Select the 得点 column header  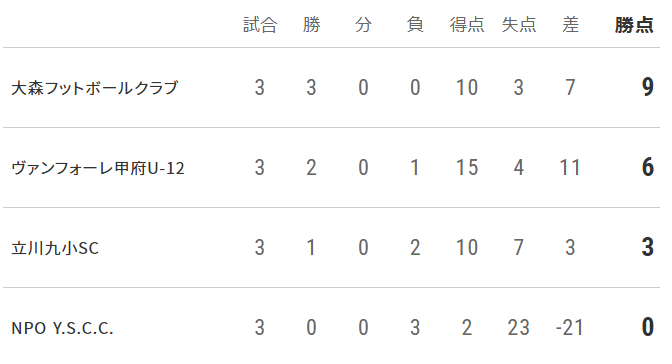click(x=467, y=25)
